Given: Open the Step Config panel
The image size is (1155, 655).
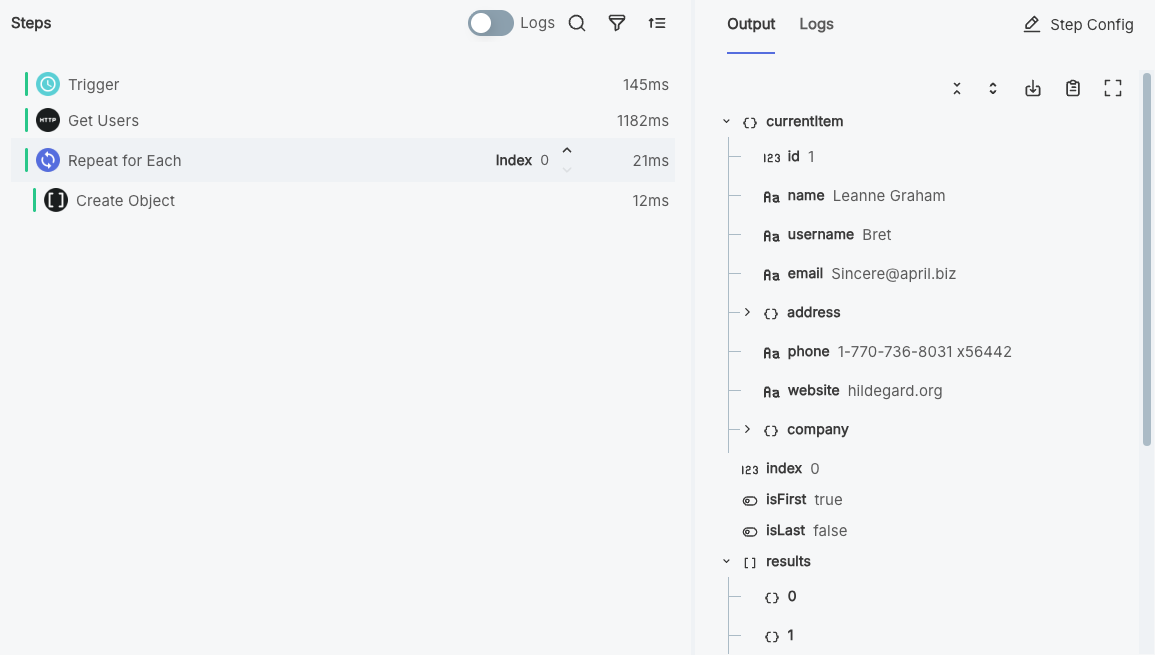Looking at the screenshot, I should [x=1078, y=24].
